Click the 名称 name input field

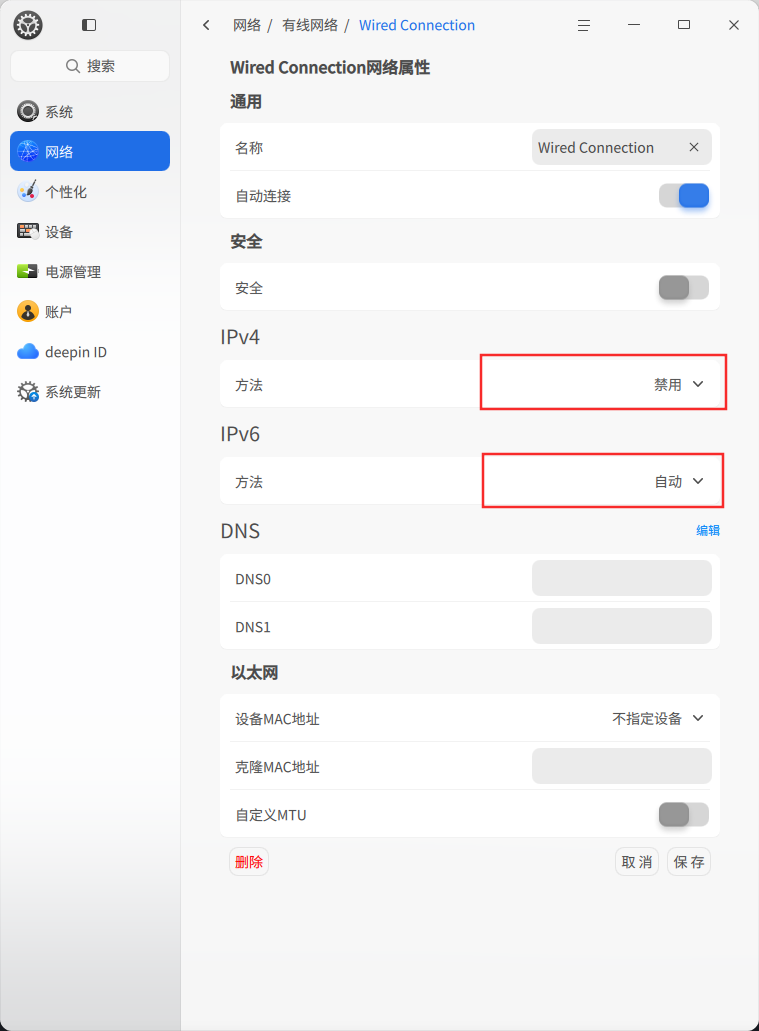pos(622,147)
